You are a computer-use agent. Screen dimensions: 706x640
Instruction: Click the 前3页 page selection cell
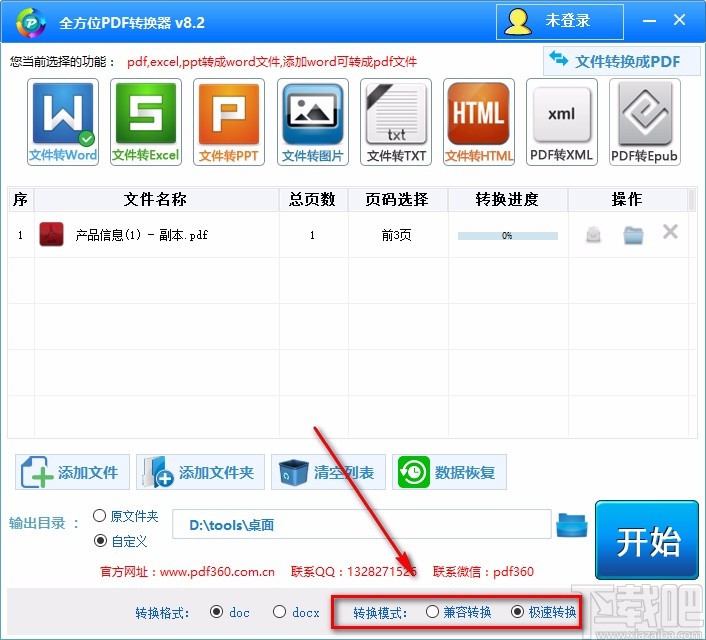pos(397,235)
